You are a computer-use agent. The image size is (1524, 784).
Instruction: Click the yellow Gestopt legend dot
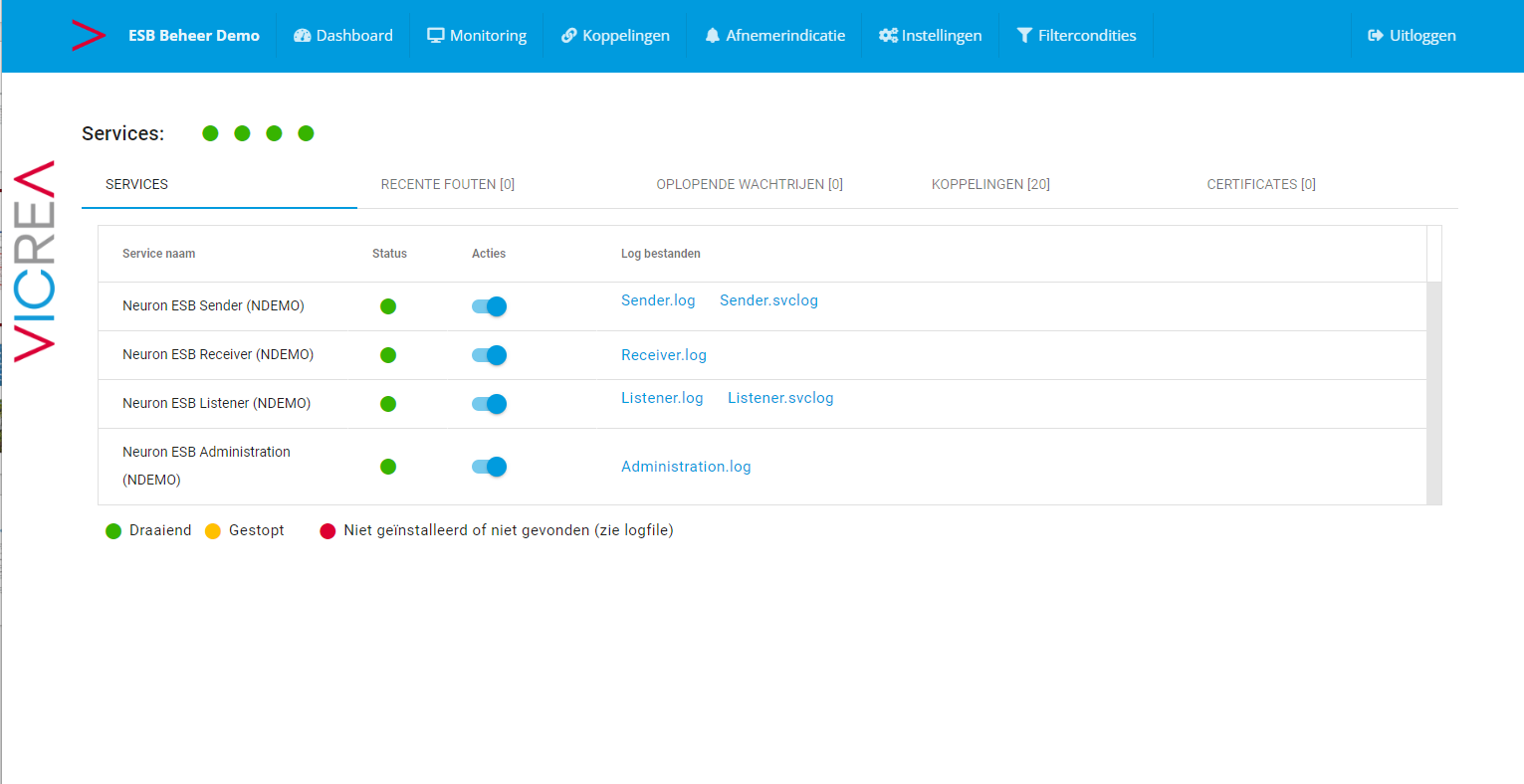(213, 531)
